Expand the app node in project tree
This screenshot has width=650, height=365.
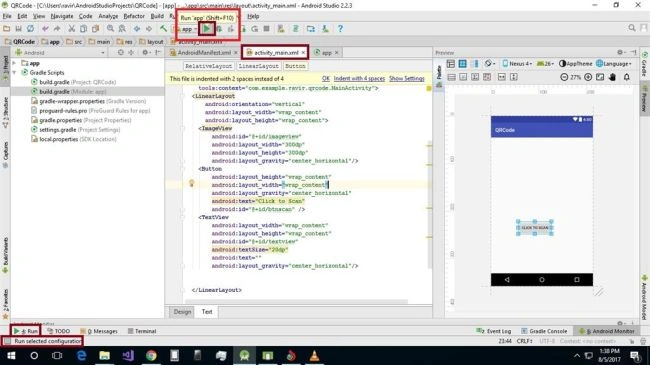point(15,63)
